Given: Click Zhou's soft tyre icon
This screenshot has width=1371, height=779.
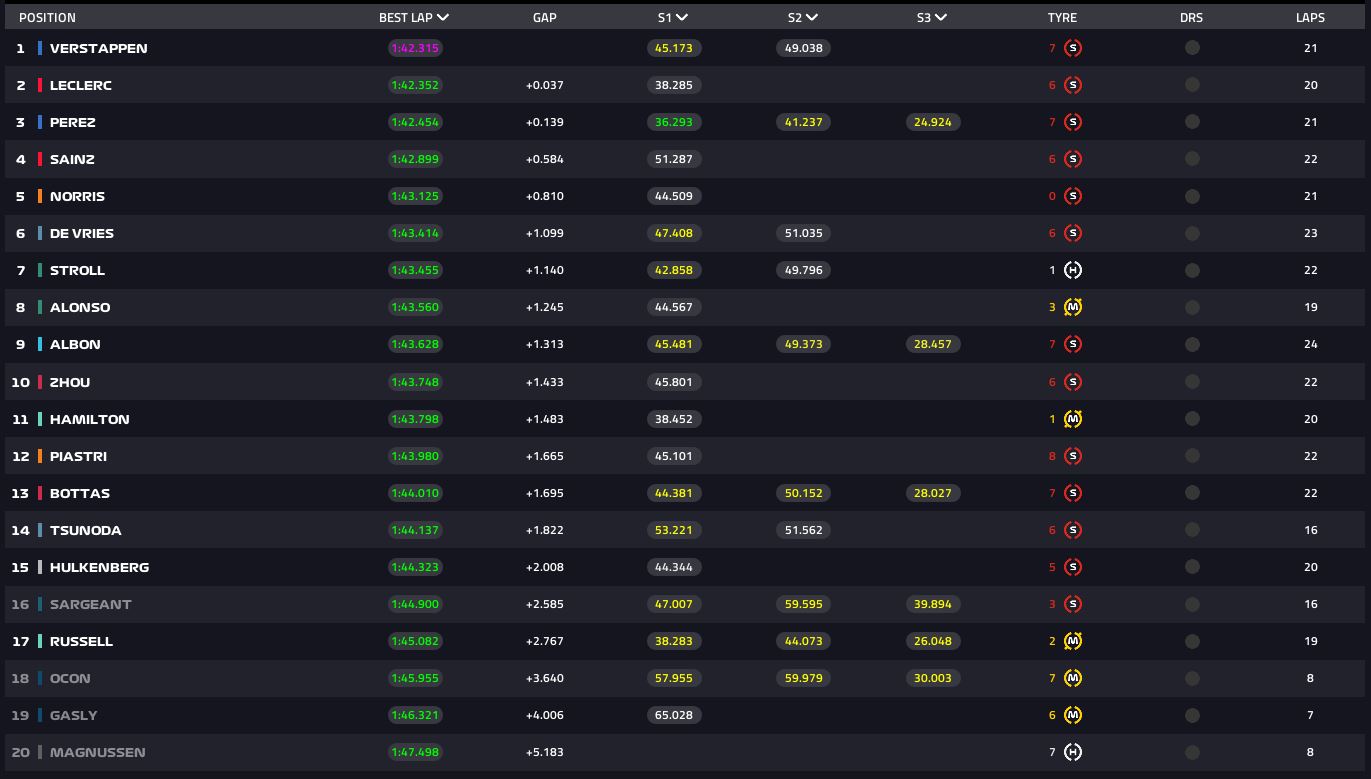Looking at the screenshot, I should pyautogui.click(x=1073, y=382).
